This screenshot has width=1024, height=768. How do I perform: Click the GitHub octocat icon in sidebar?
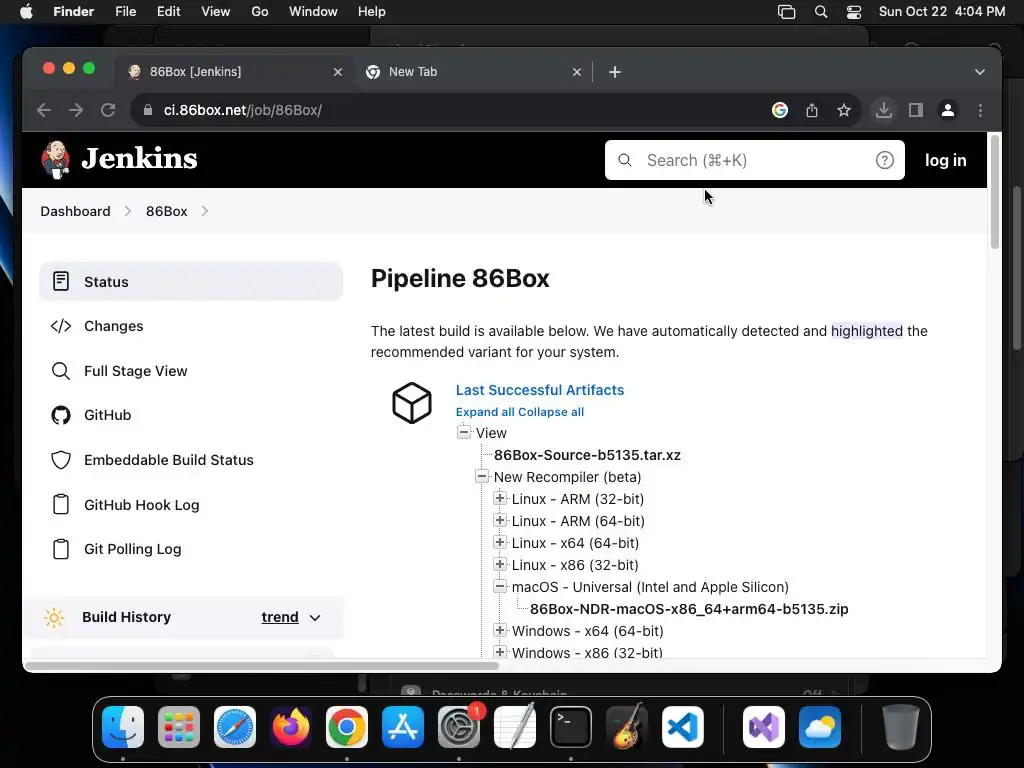tap(61, 415)
